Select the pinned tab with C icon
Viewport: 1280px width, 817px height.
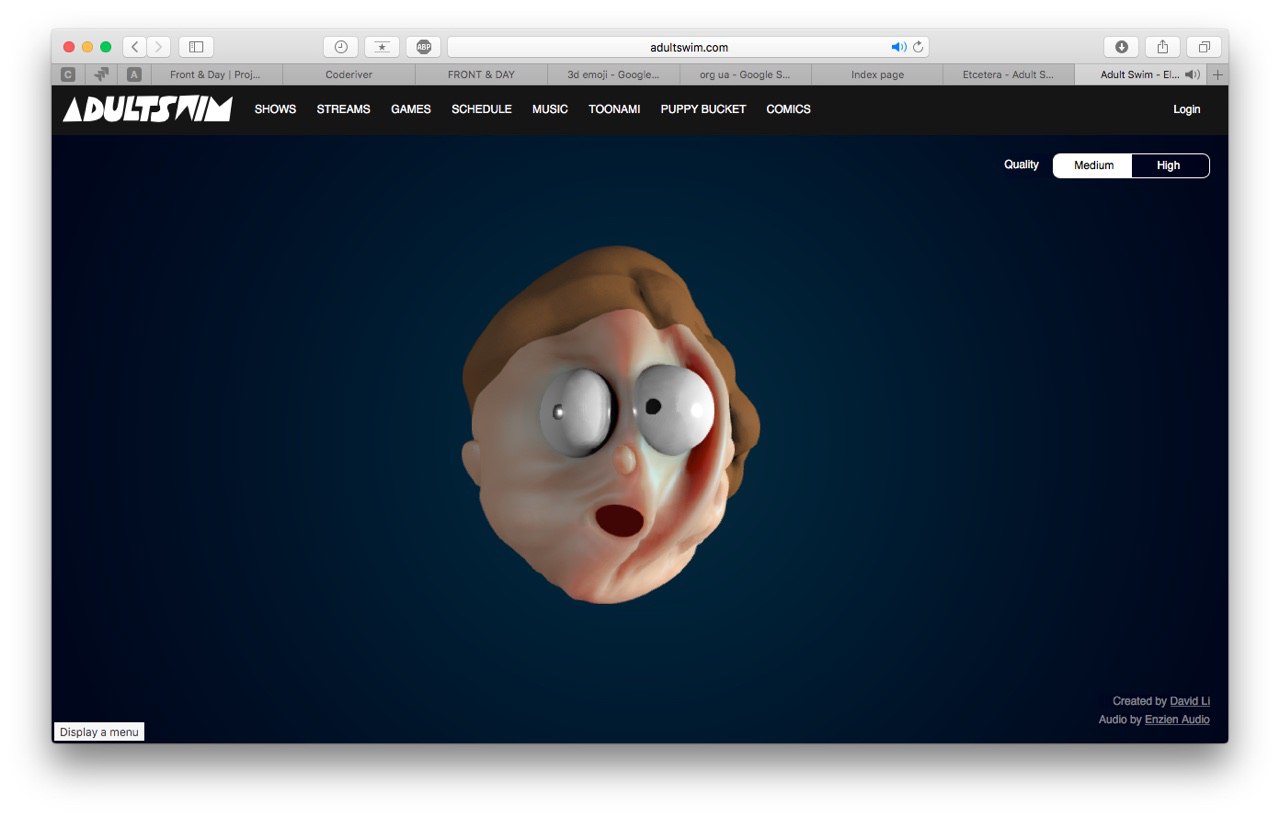68,75
